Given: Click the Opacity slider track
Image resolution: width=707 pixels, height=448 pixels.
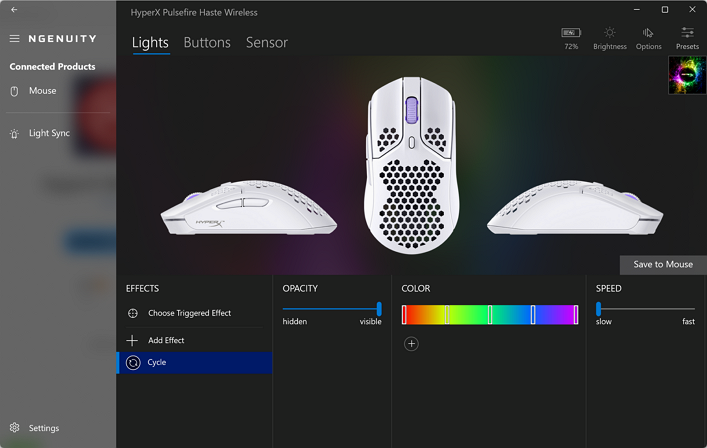Looking at the screenshot, I should click(x=330, y=309).
